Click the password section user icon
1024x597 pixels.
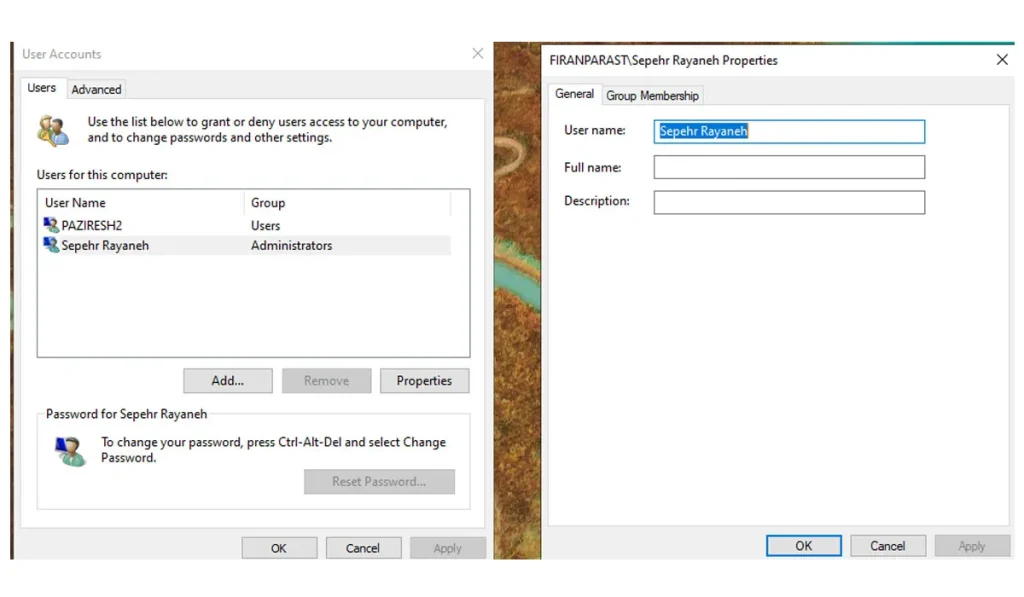(x=70, y=451)
